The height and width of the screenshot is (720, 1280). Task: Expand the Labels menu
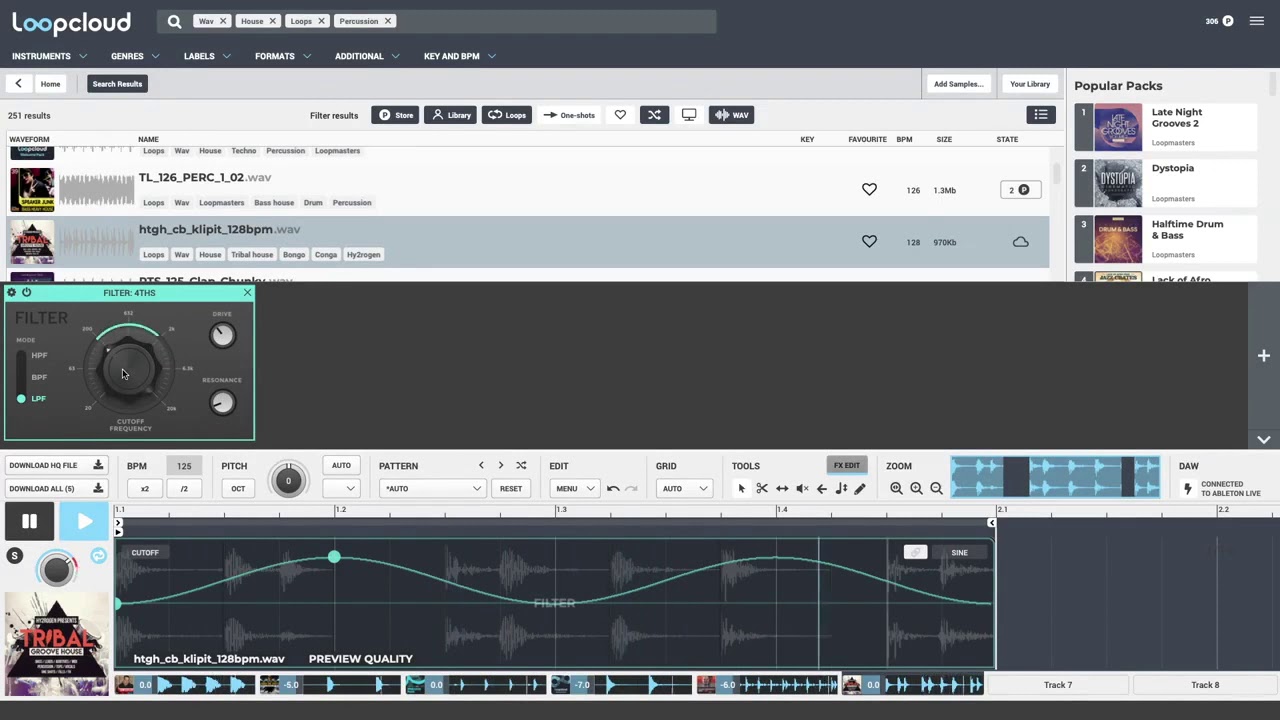(x=207, y=56)
